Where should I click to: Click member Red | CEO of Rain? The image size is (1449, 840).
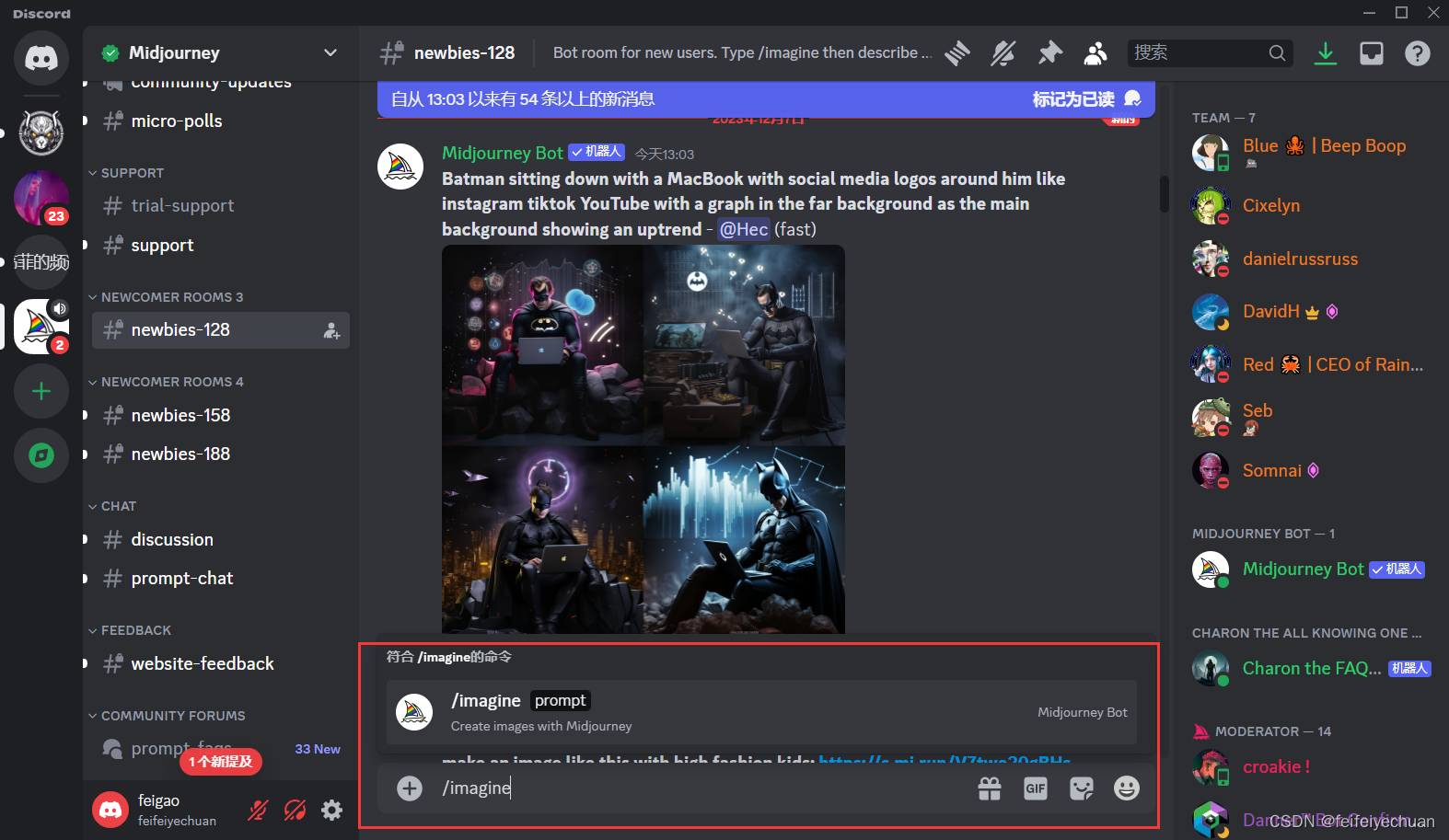(1311, 364)
